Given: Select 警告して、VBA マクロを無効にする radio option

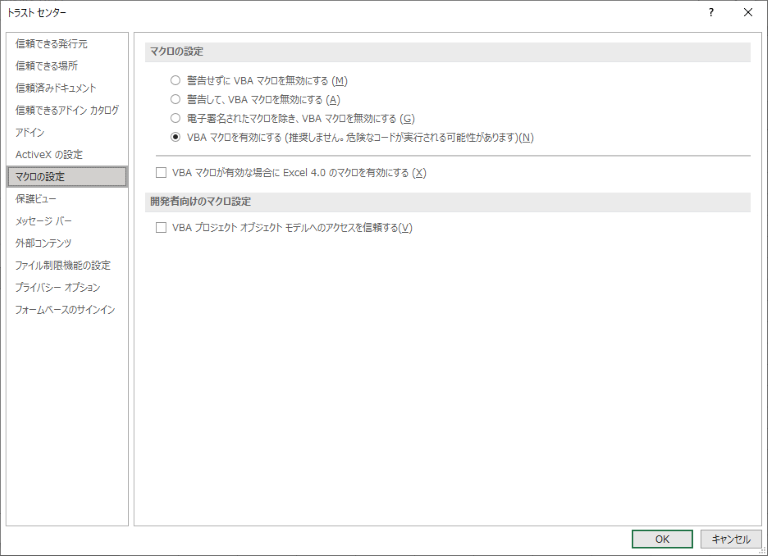Looking at the screenshot, I should (176, 100).
